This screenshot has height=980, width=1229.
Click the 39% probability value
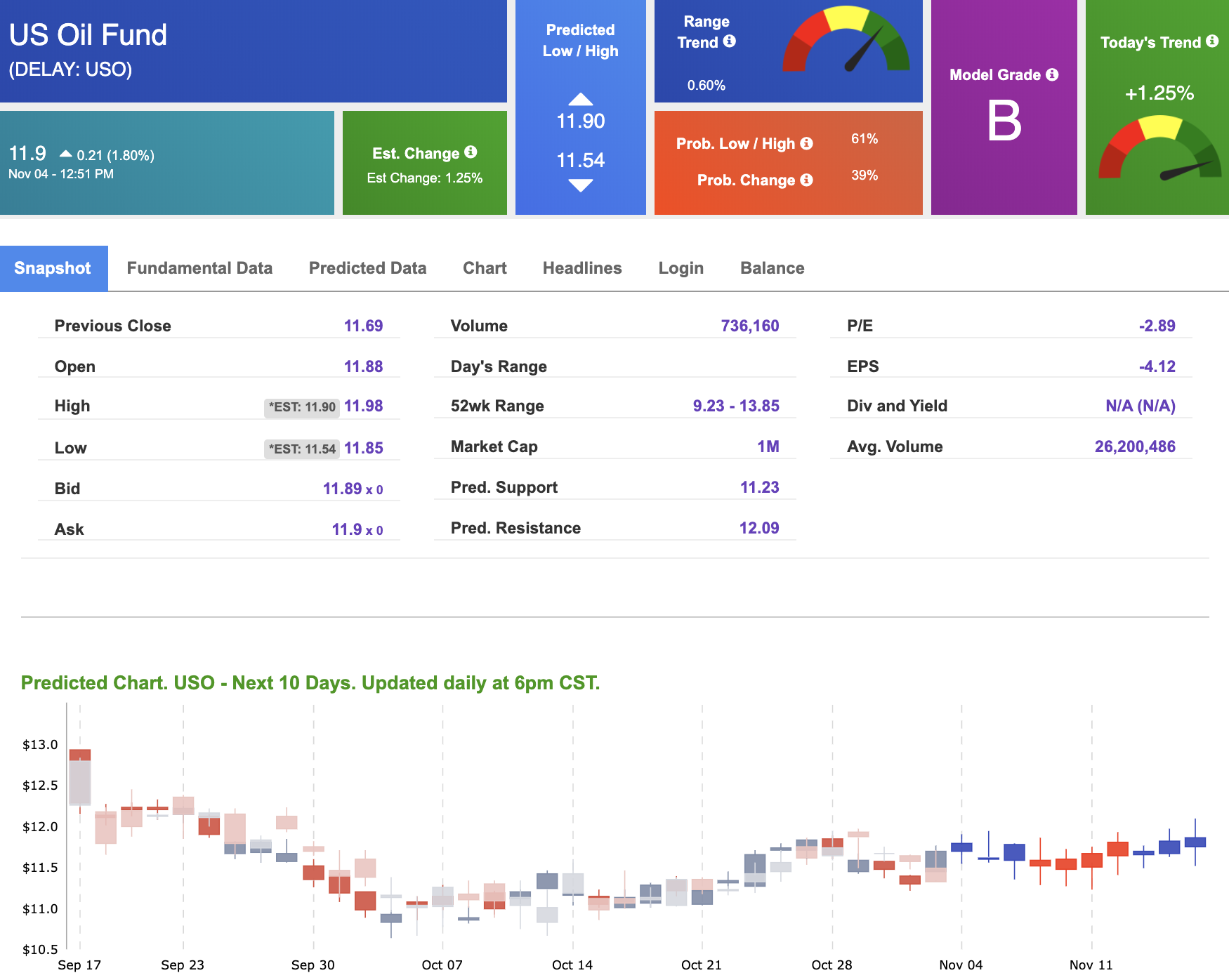tap(865, 176)
